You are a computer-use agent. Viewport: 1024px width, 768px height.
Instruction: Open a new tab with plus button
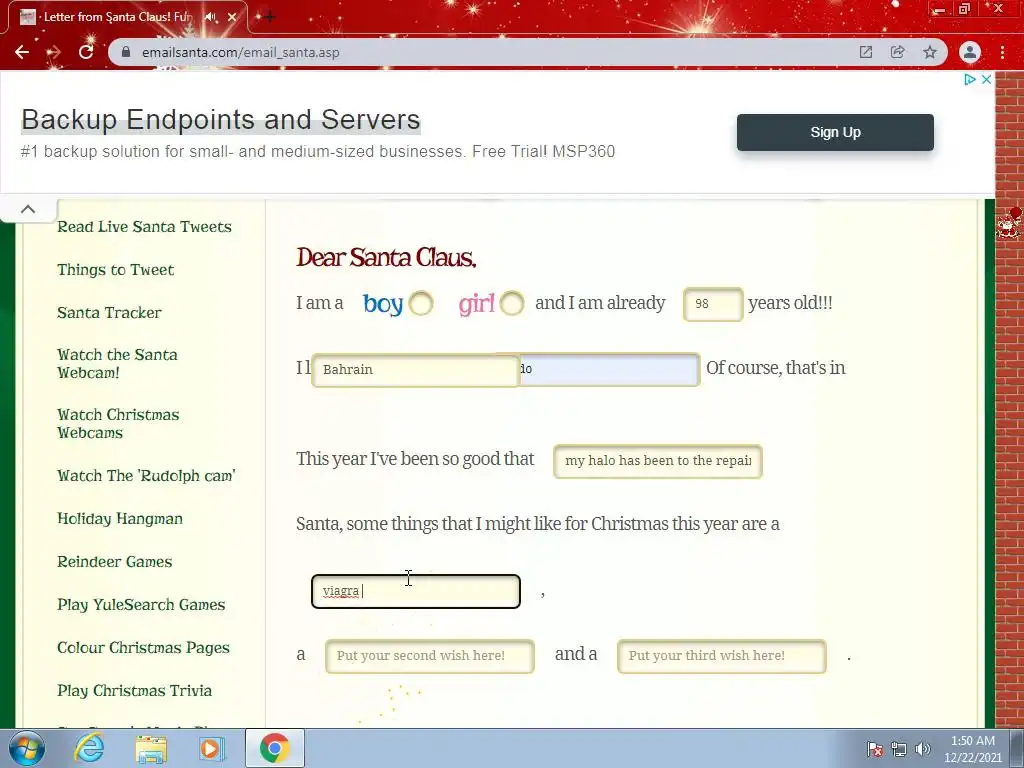(269, 17)
